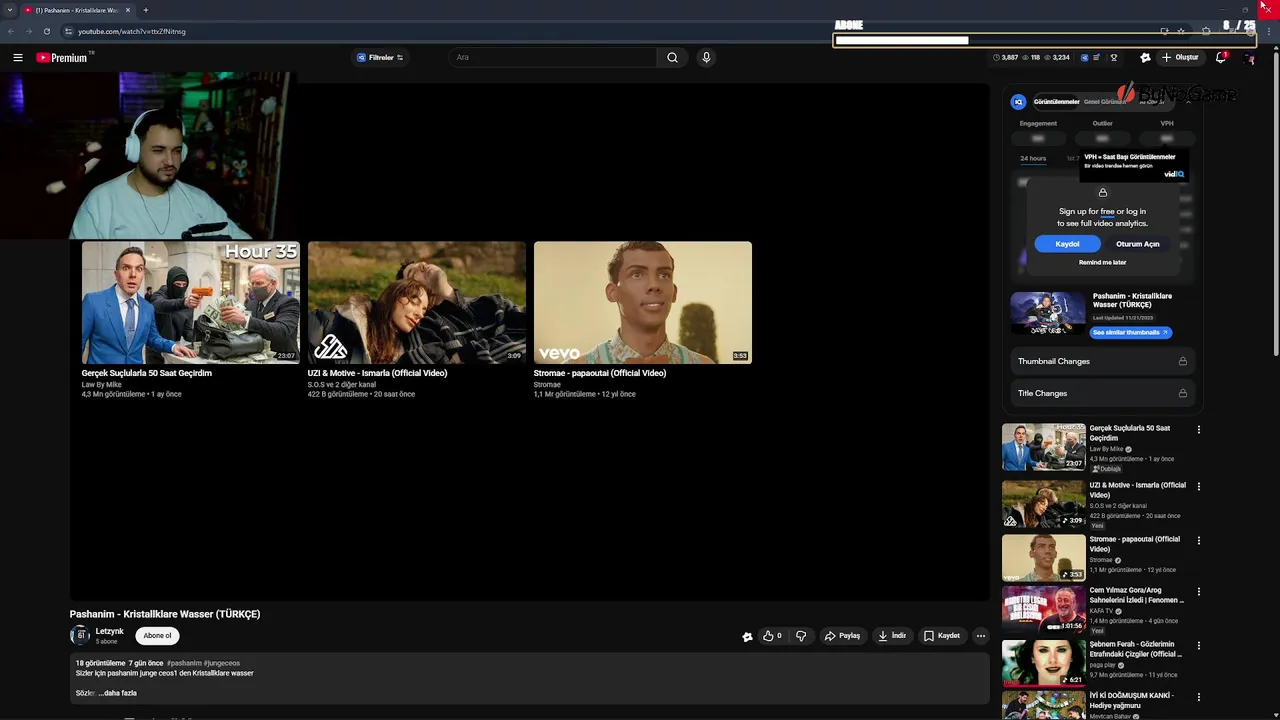Open menu for sidebar Cem Yılmaz video
Viewport: 1280px width, 720px height.
1199,592
